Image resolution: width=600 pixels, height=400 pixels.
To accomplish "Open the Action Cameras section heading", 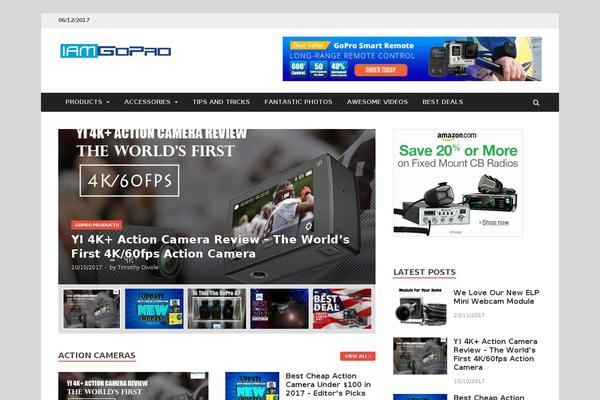I will 97,355.
